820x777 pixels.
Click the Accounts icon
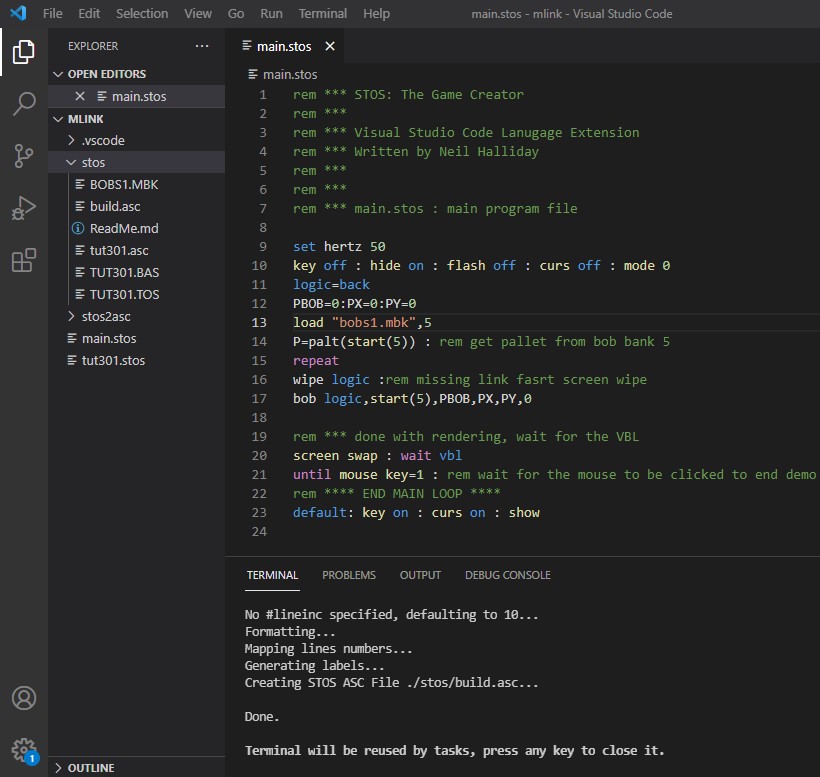pos(24,698)
